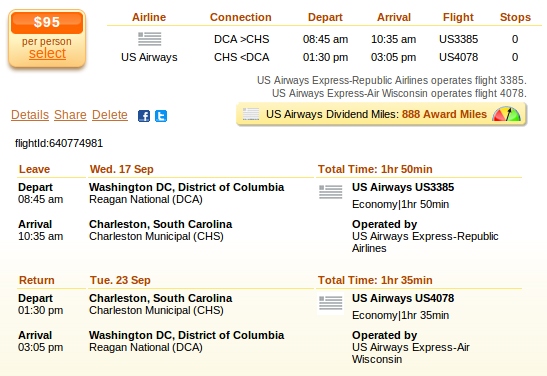Click the US Airways US3385 flight logo
The image size is (547, 376).
pyautogui.click(x=330, y=192)
